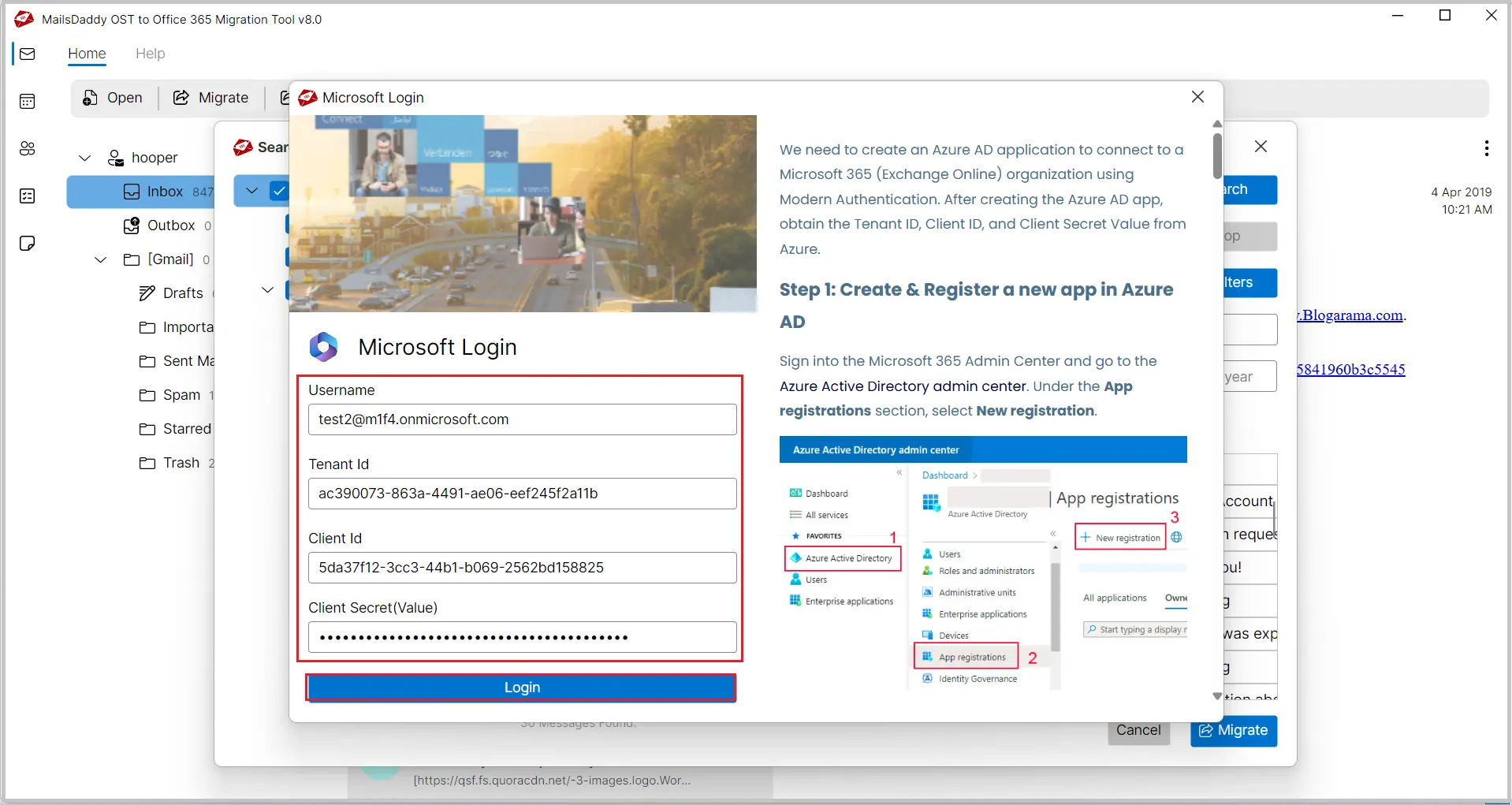The image size is (1512, 805).
Task: Click the notes icon in sidebar
Action: [x=28, y=243]
